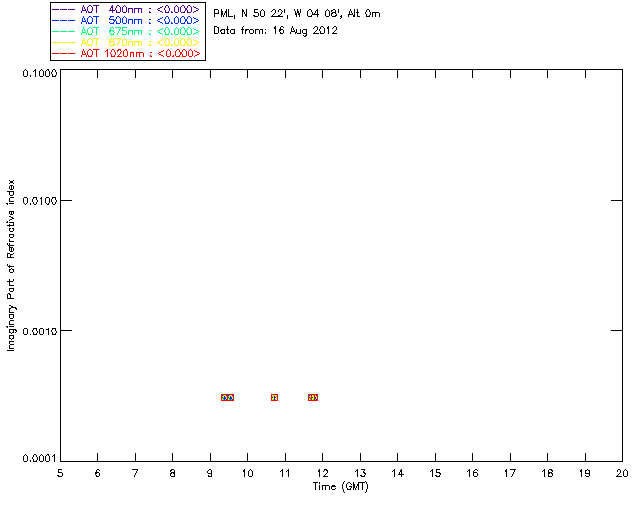Click the purple dashed line sample for AOT 400nm

coord(64,9)
